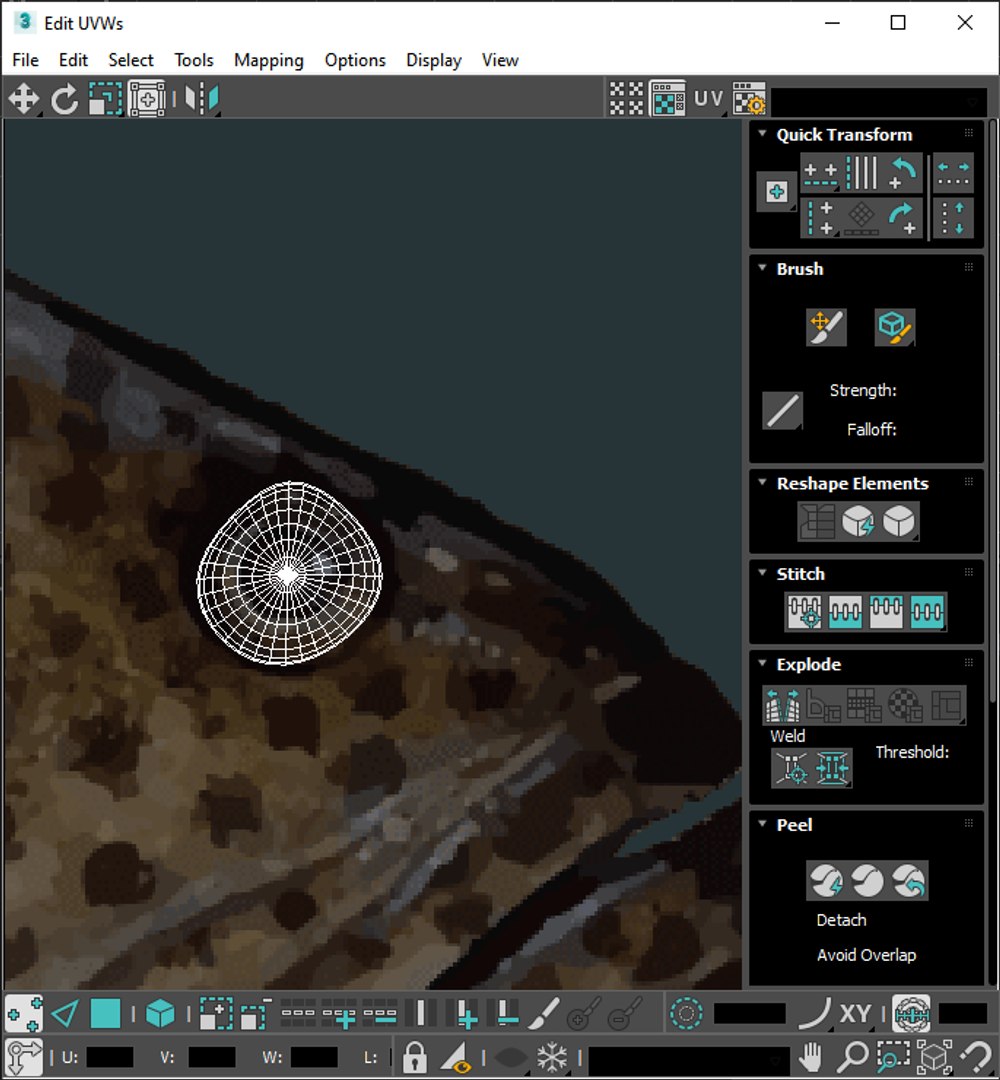Select Edge subobject mode triangle icon
Viewport: 1000px width, 1080px height.
65,1014
